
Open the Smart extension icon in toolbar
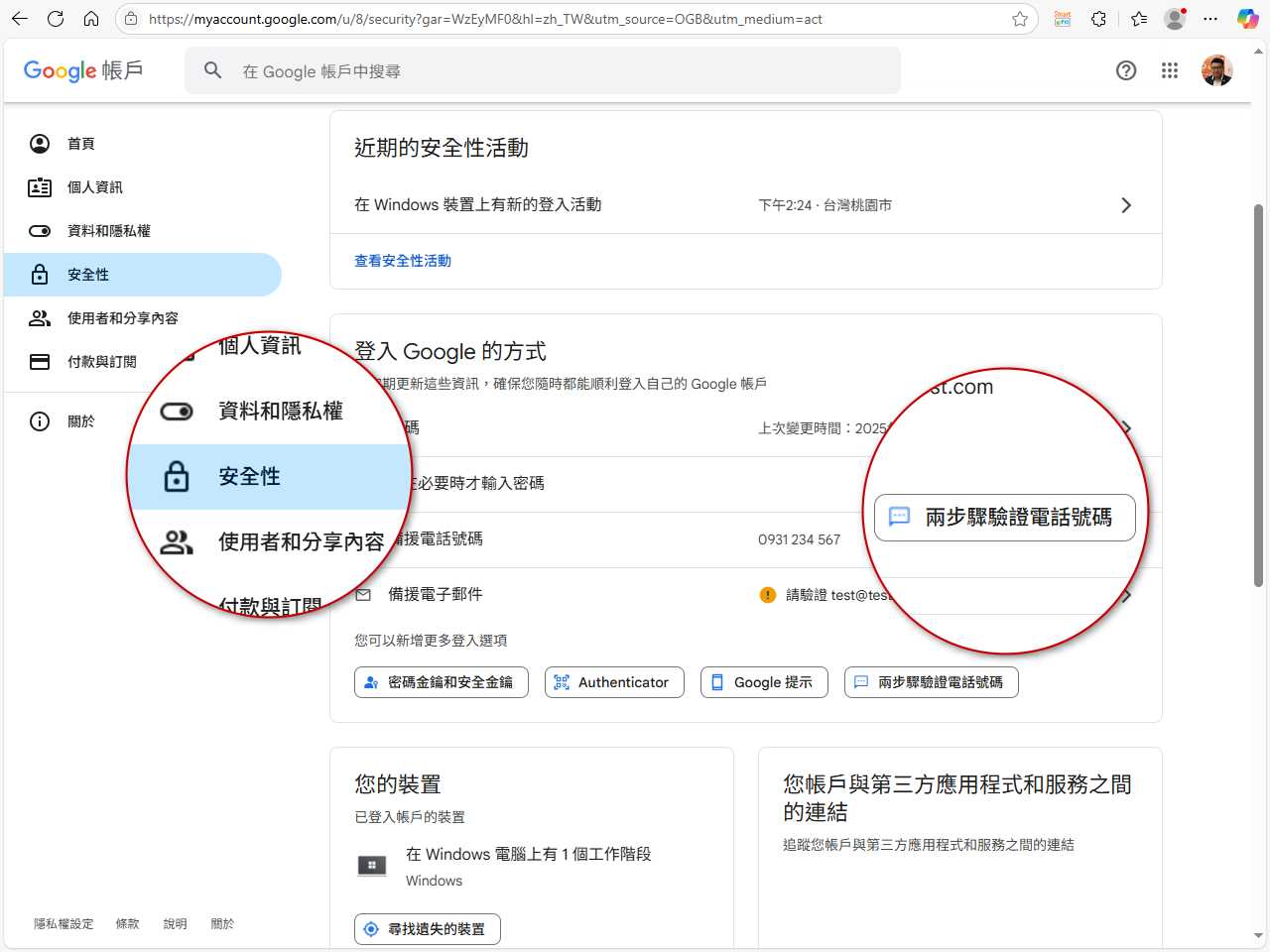click(x=1063, y=19)
